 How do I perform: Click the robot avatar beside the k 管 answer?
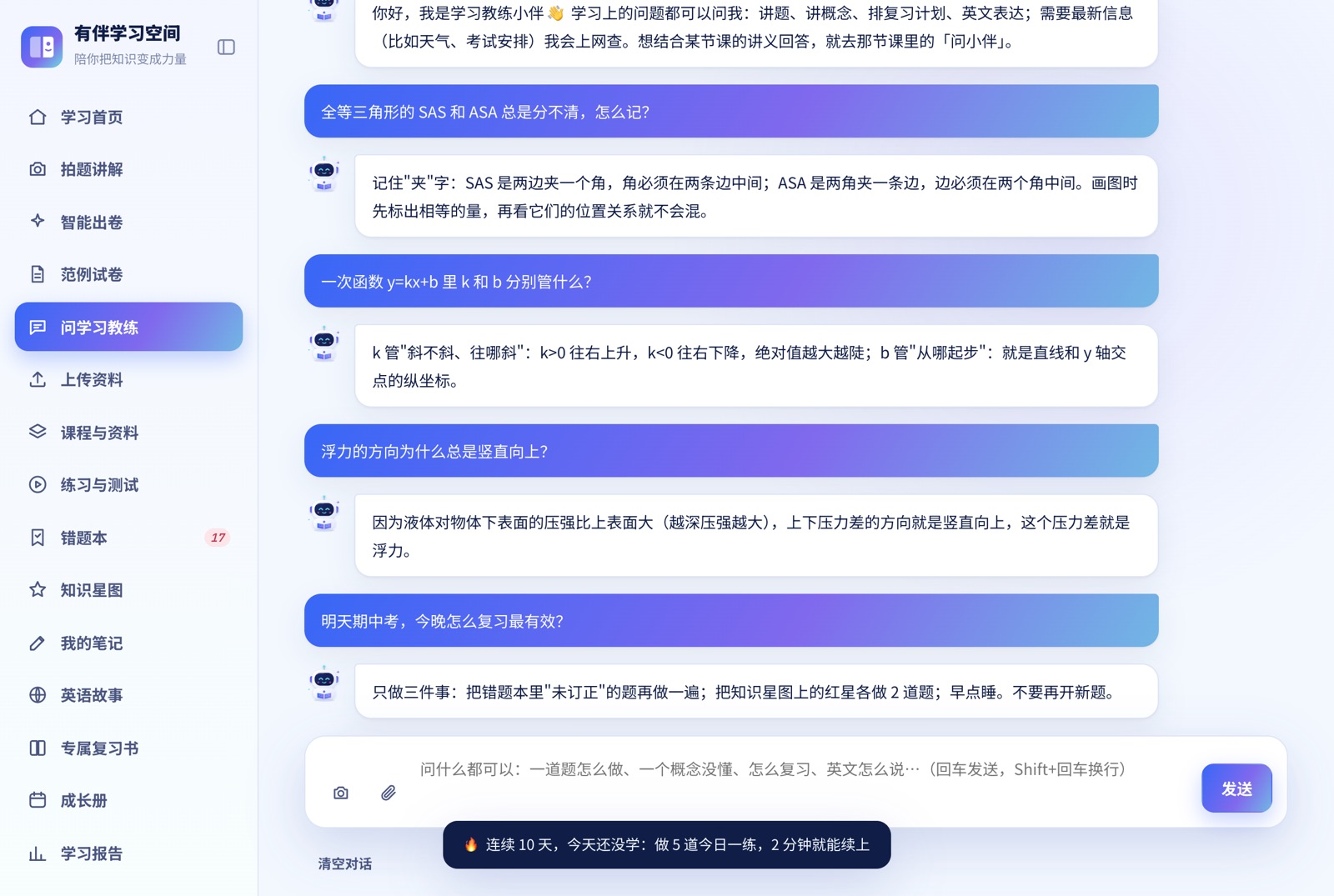(324, 344)
